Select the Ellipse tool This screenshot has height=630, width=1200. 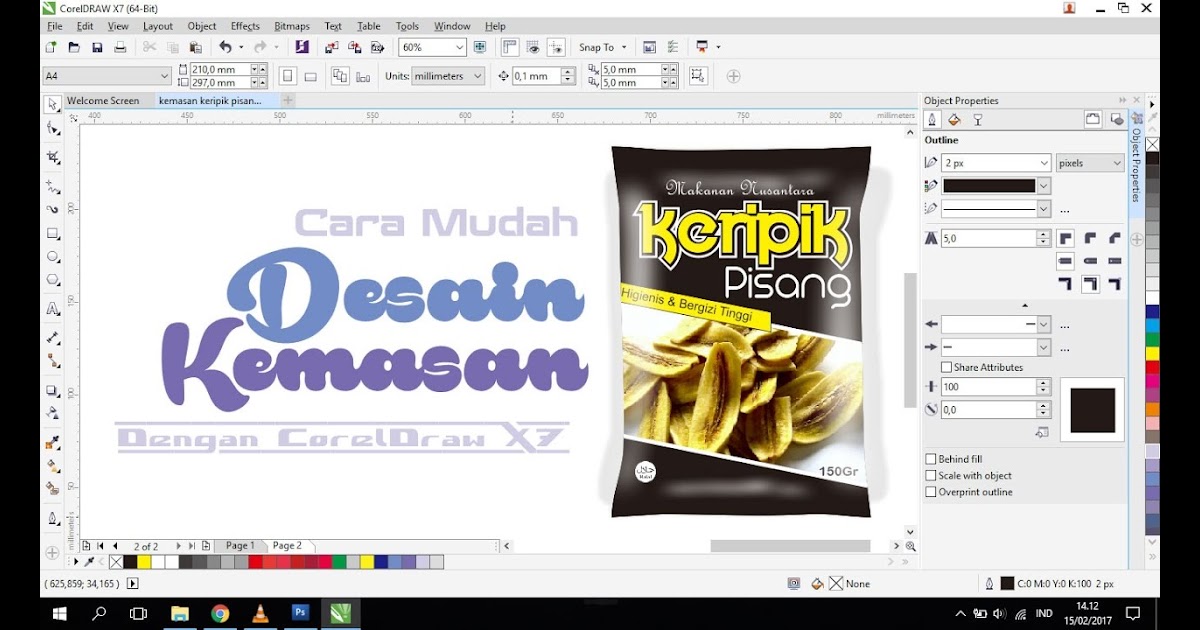click(53, 257)
